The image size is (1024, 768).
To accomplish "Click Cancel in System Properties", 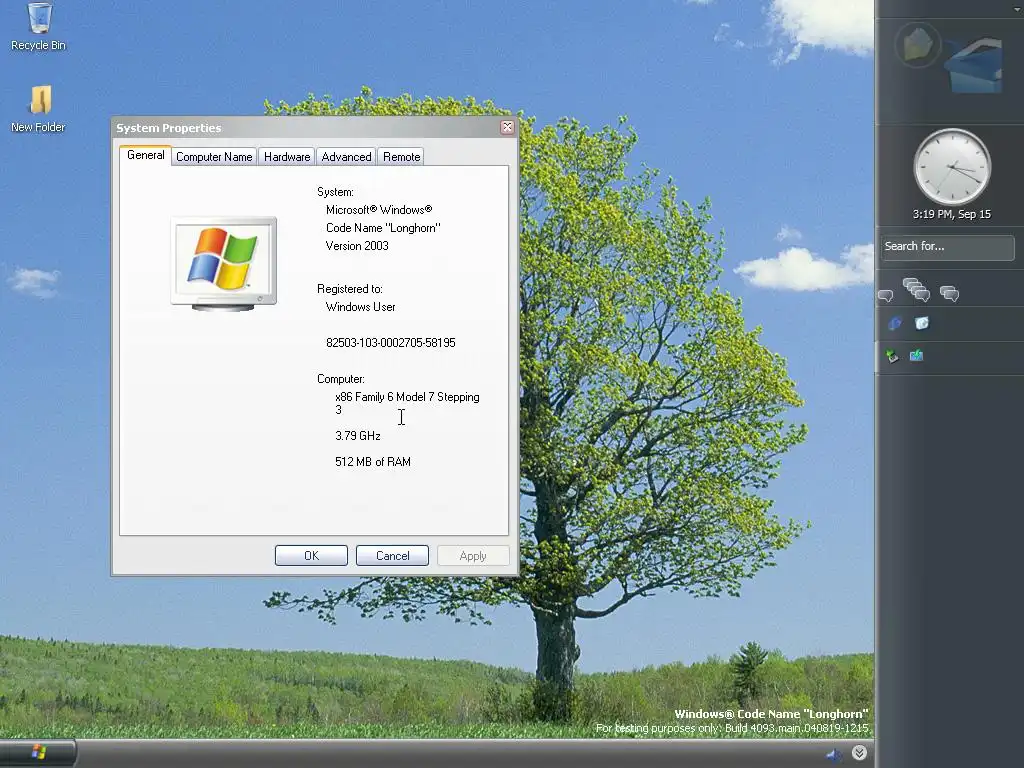I will click(392, 556).
